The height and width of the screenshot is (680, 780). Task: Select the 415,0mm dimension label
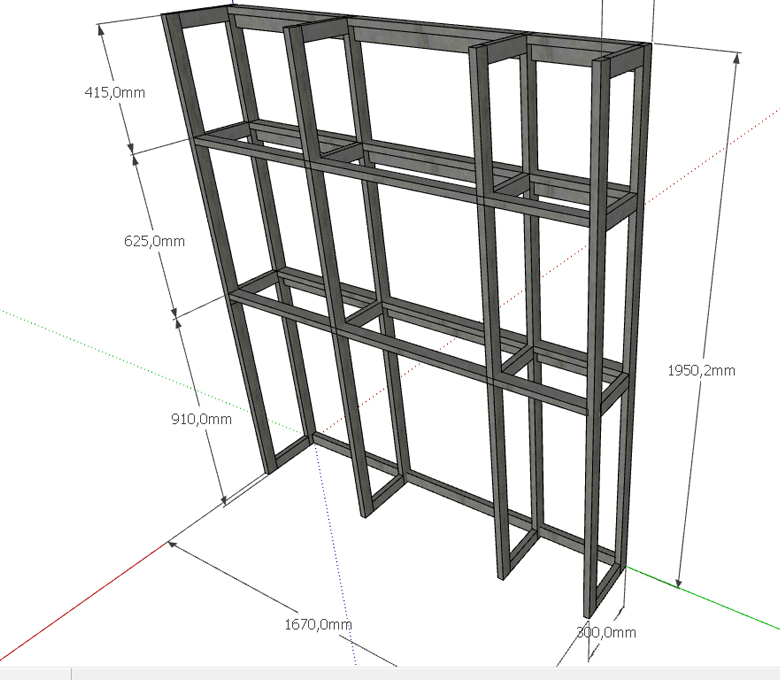tap(115, 93)
